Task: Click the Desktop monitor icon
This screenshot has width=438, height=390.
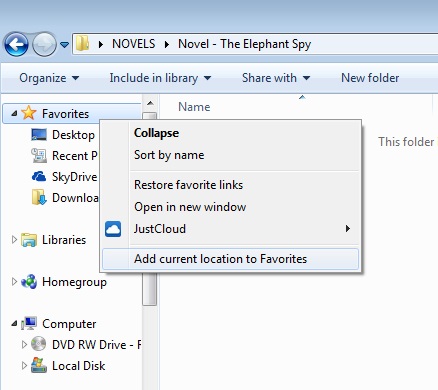Action: [x=39, y=135]
